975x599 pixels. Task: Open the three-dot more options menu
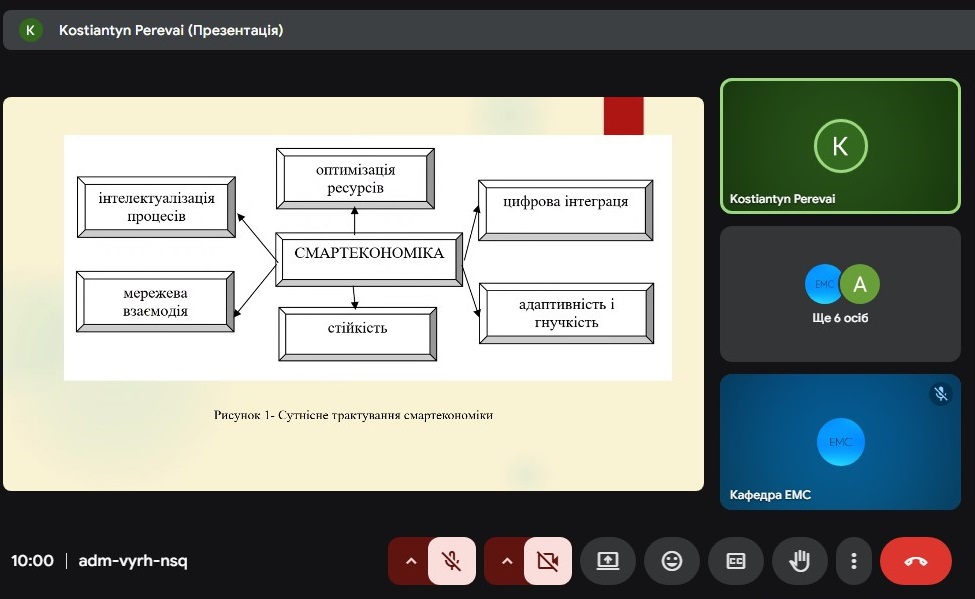(853, 561)
